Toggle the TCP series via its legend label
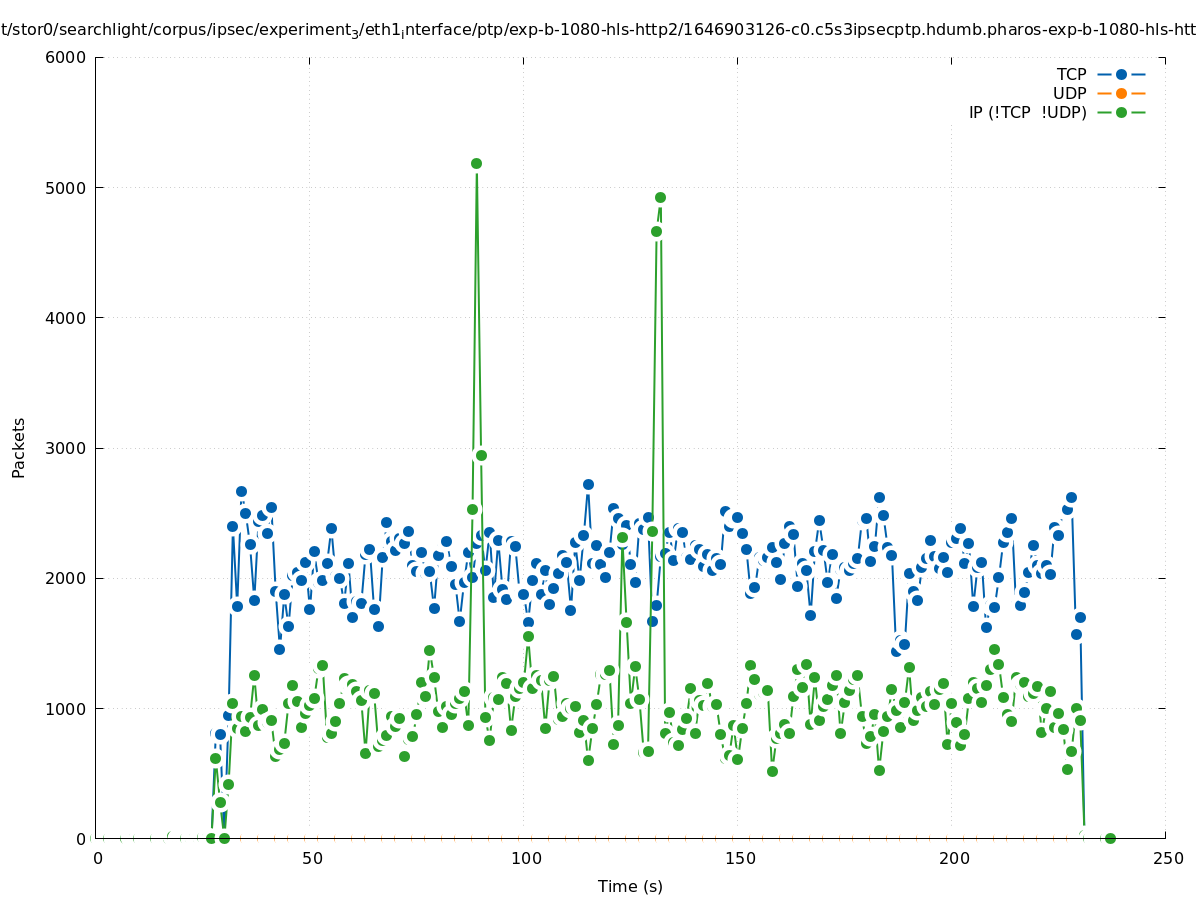 (1071, 74)
